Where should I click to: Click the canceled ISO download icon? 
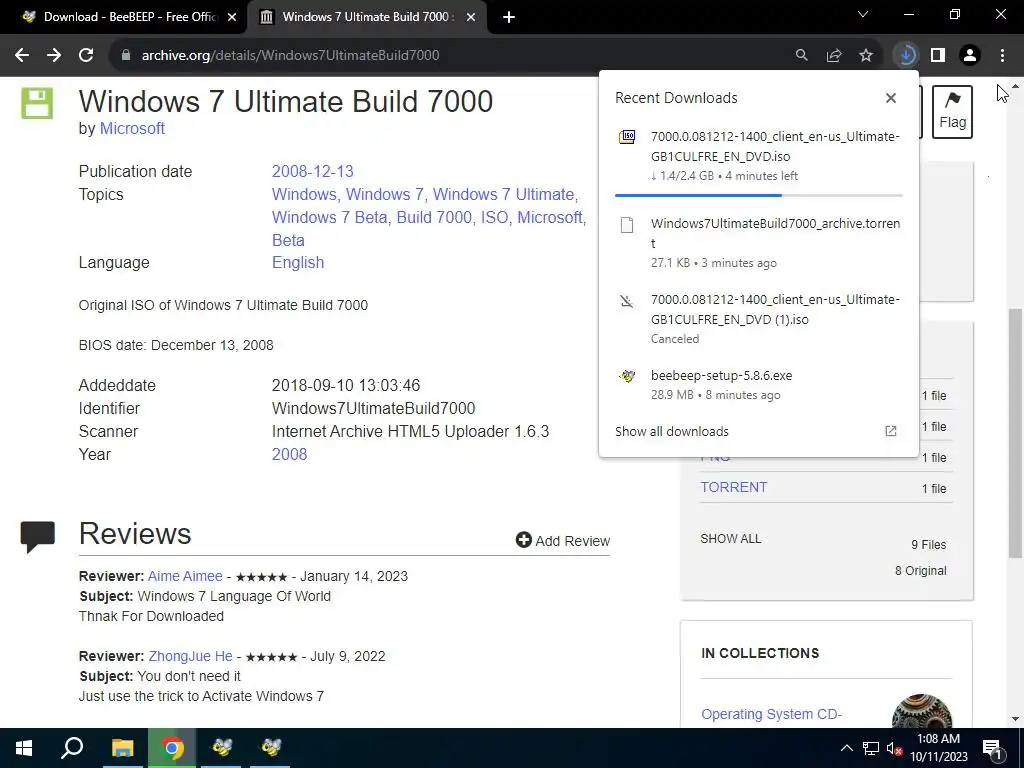tap(627, 300)
